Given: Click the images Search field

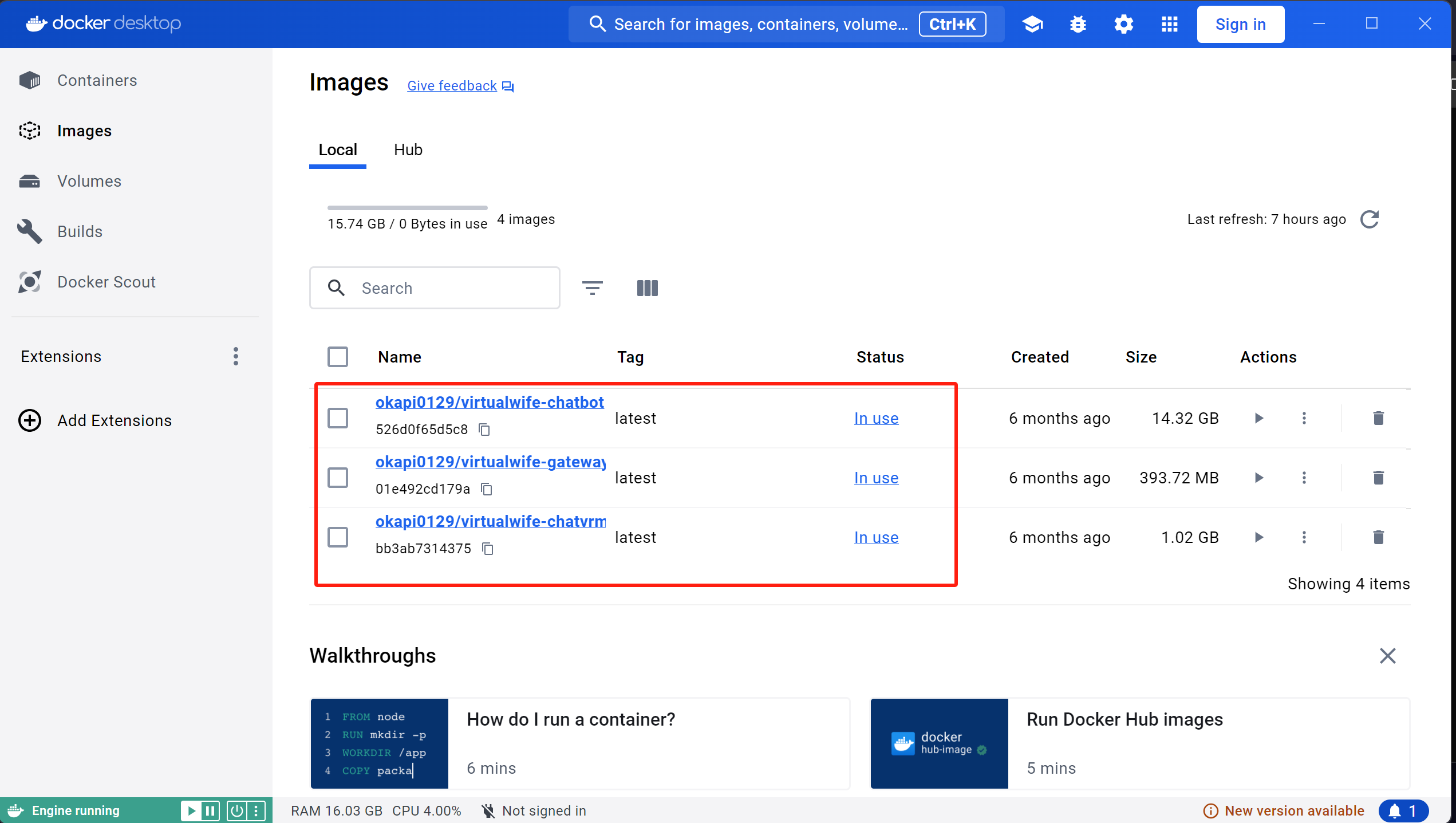Looking at the screenshot, I should (435, 288).
